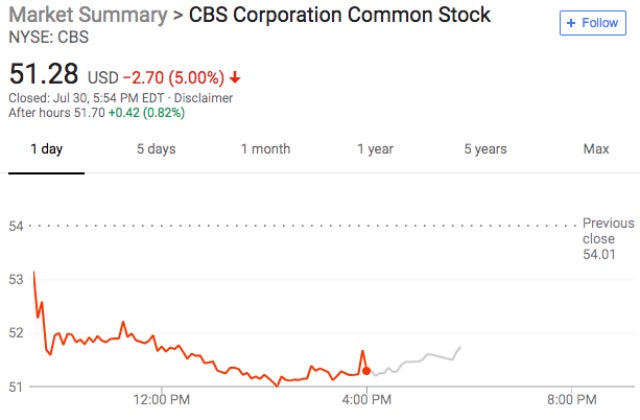640x420 pixels.
Task: Click the Follow button
Action: (592, 22)
